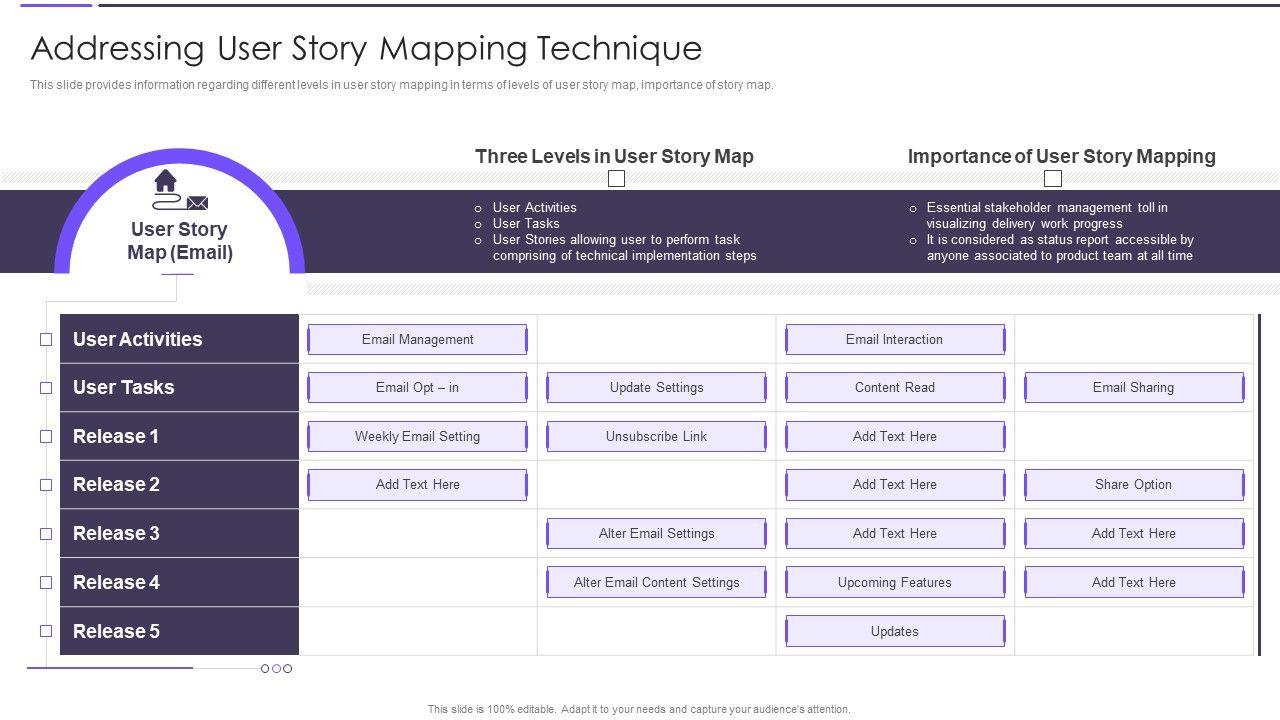Tick the checkbox next to Release 3
This screenshot has height=720, width=1280.
[x=46, y=534]
